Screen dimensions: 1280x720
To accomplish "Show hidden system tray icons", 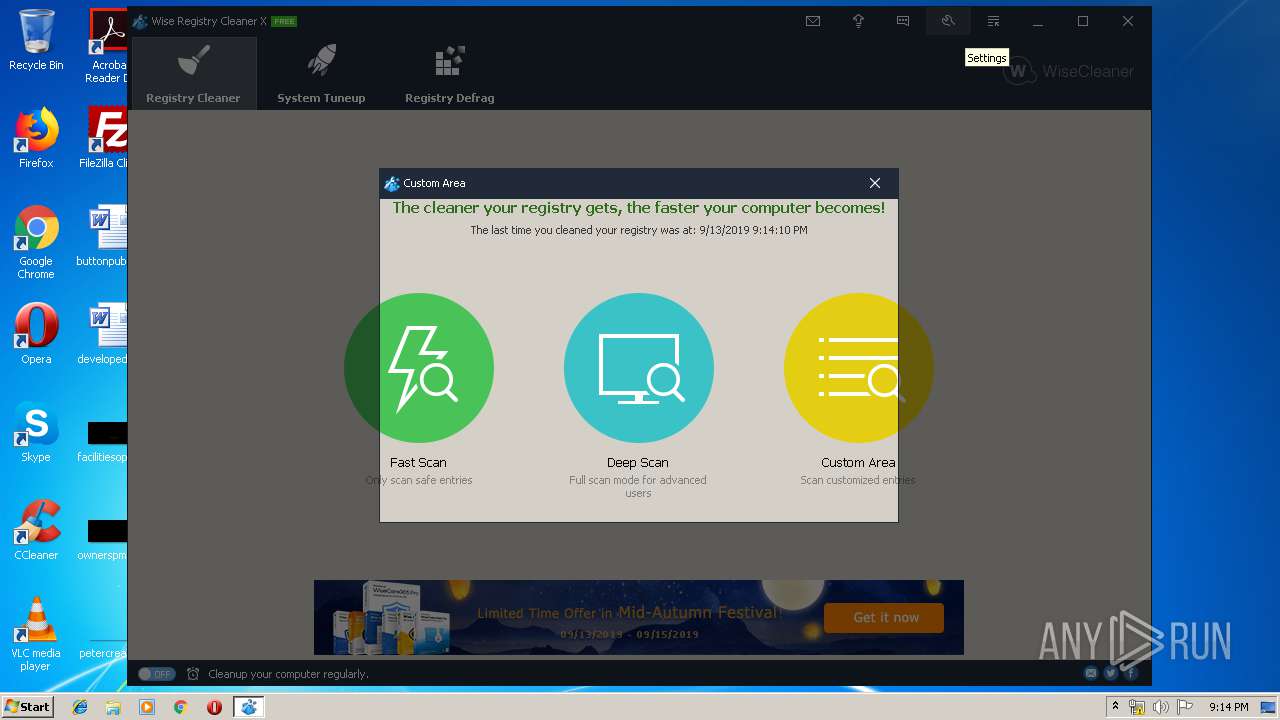I will (x=1116, y=707).
